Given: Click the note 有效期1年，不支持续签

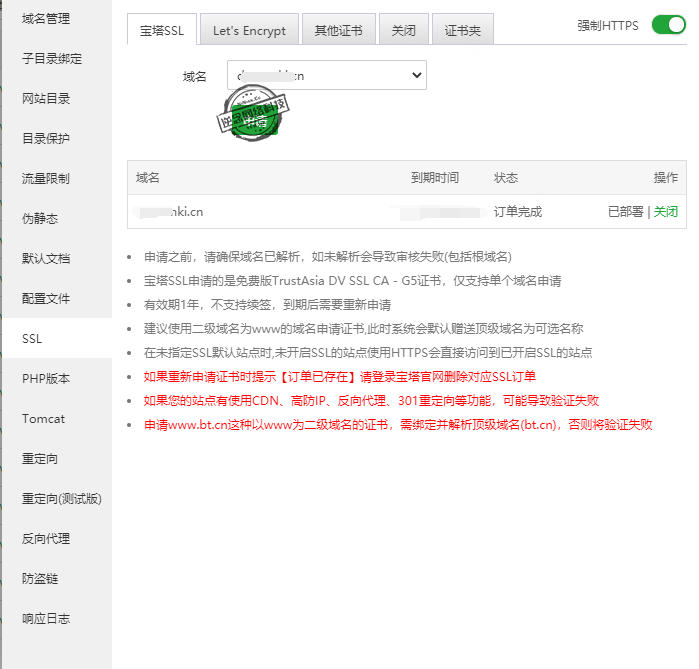Looking at the screenshot, I should click(x=267, y=305).
